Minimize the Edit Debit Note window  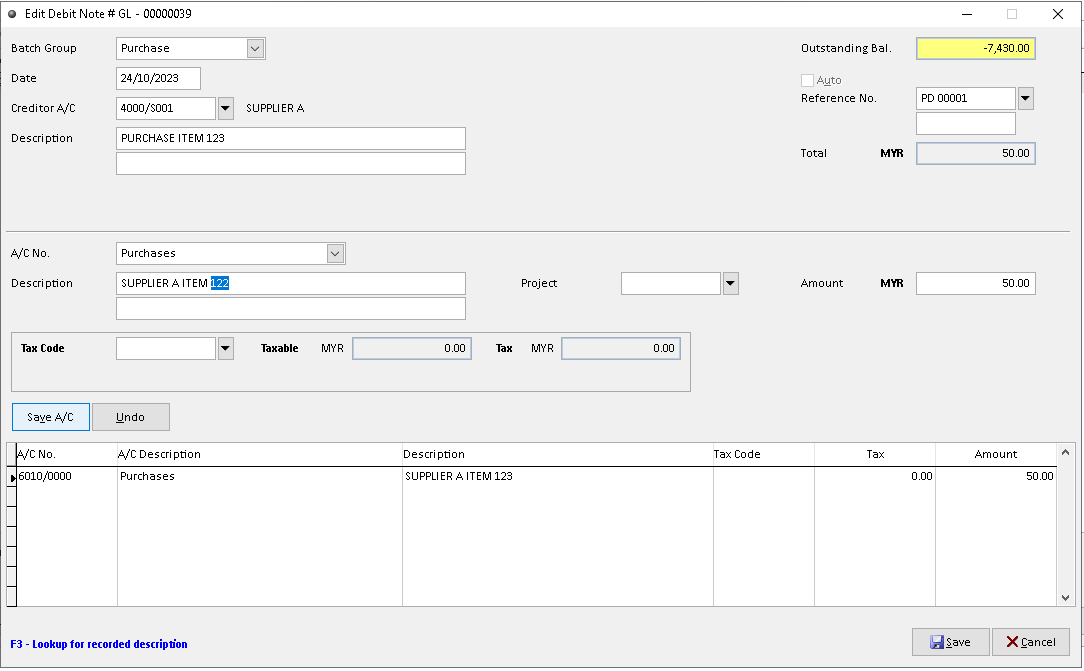[967, 14]
